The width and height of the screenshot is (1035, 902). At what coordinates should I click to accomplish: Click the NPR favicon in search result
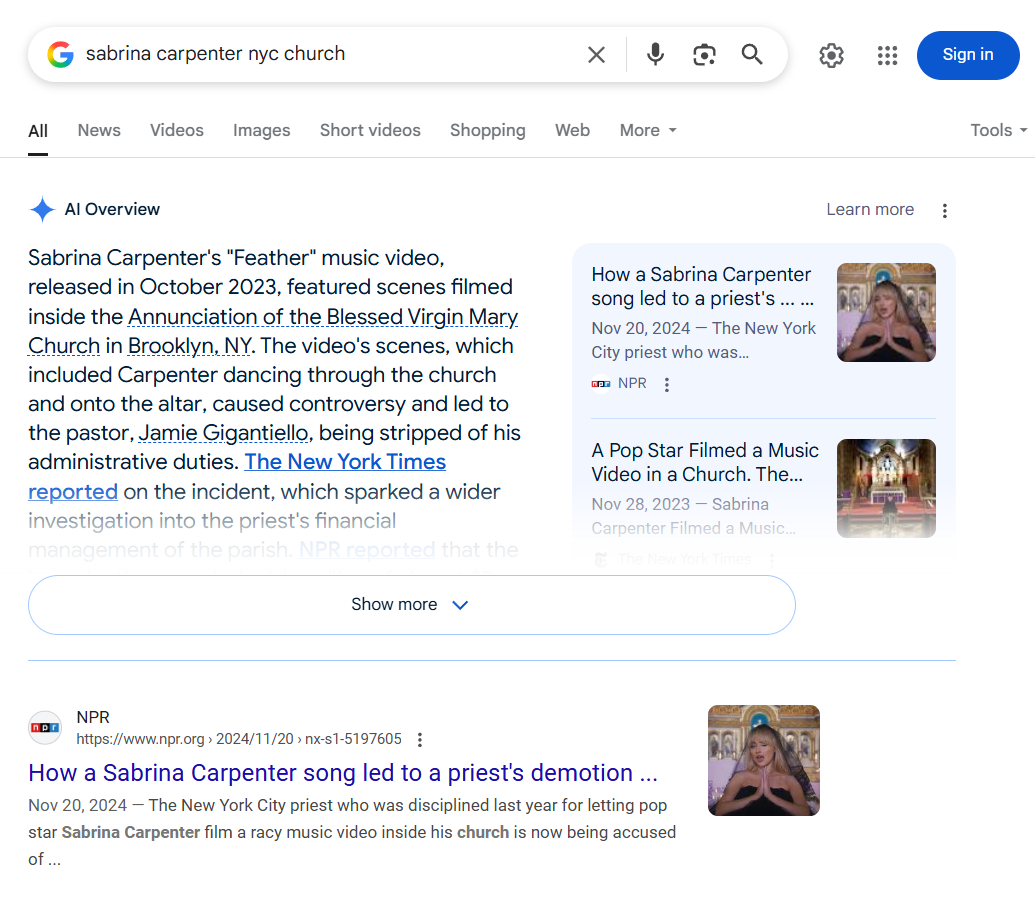[45, 728]
